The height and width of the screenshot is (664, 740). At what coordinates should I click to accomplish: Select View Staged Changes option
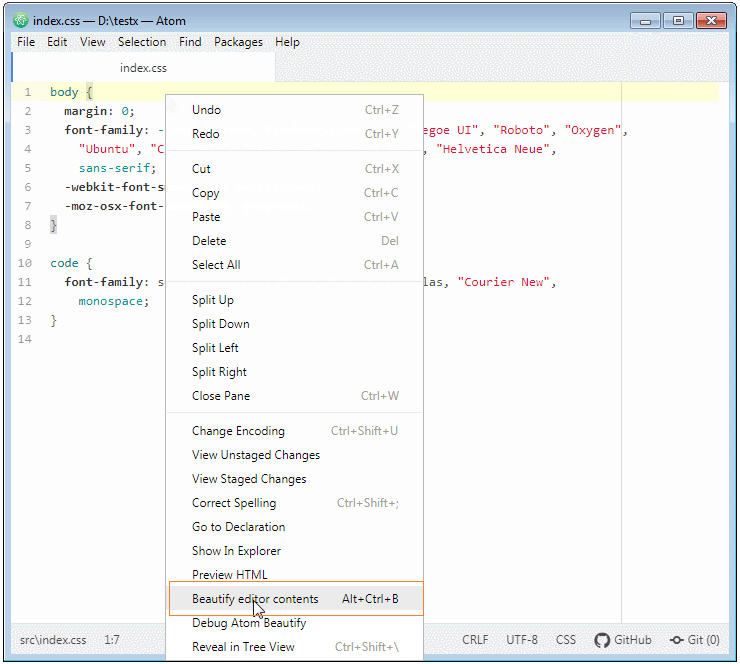(x=249, y=479)
